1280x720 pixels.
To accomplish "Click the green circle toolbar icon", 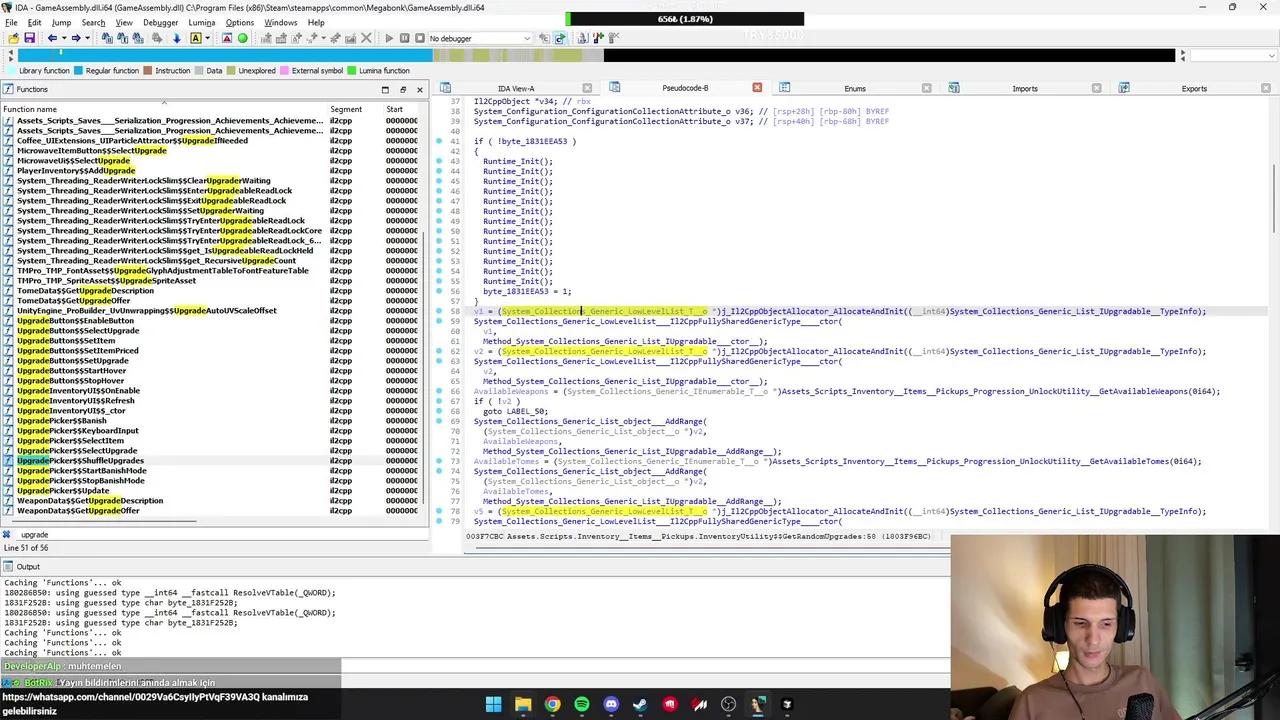I will (x=242, y=38).
